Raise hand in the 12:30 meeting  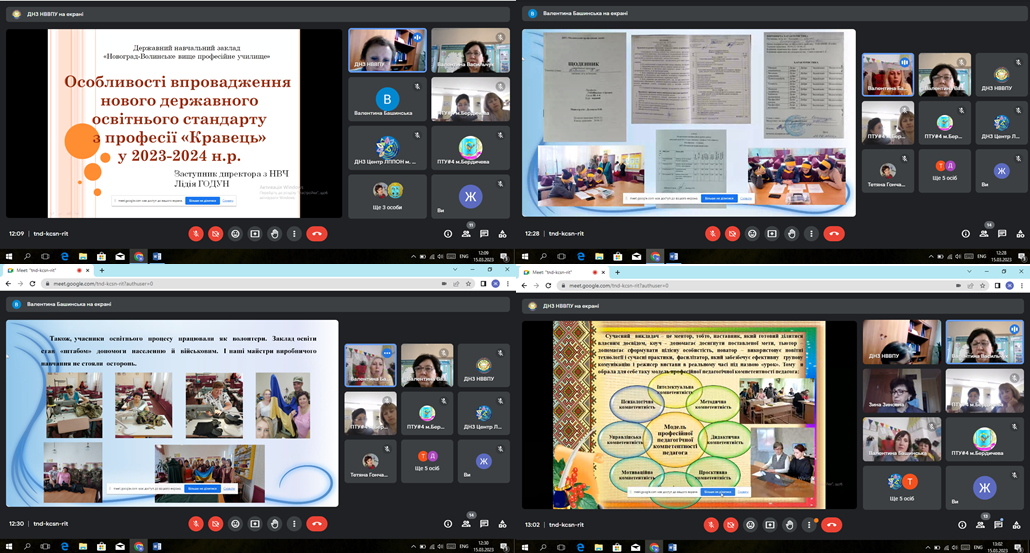click(x=274, y=523)
